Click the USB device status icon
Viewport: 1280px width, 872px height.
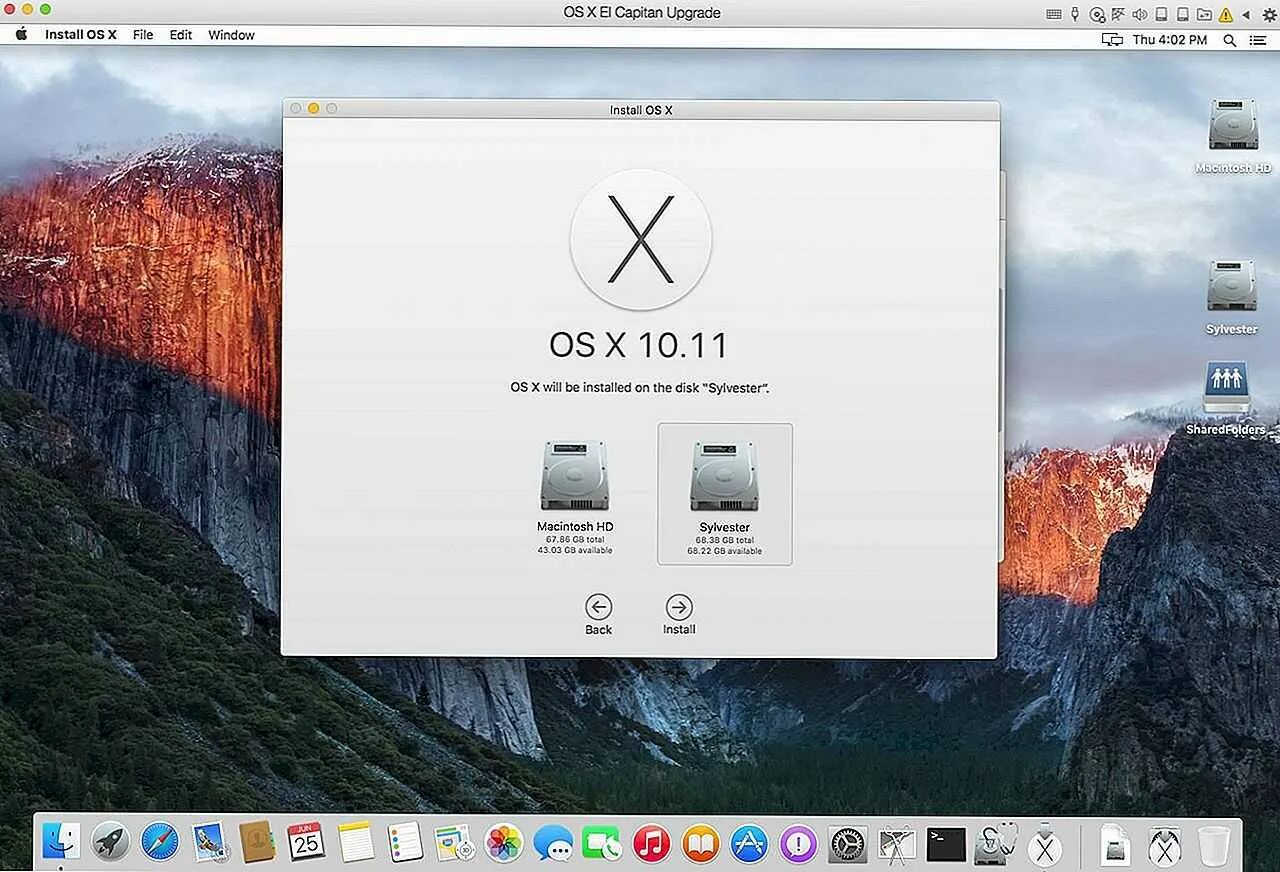[x=1076, y=14]
